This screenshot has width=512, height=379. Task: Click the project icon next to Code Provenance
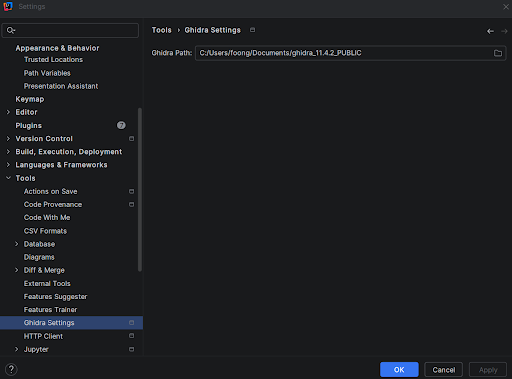point(132,204)
